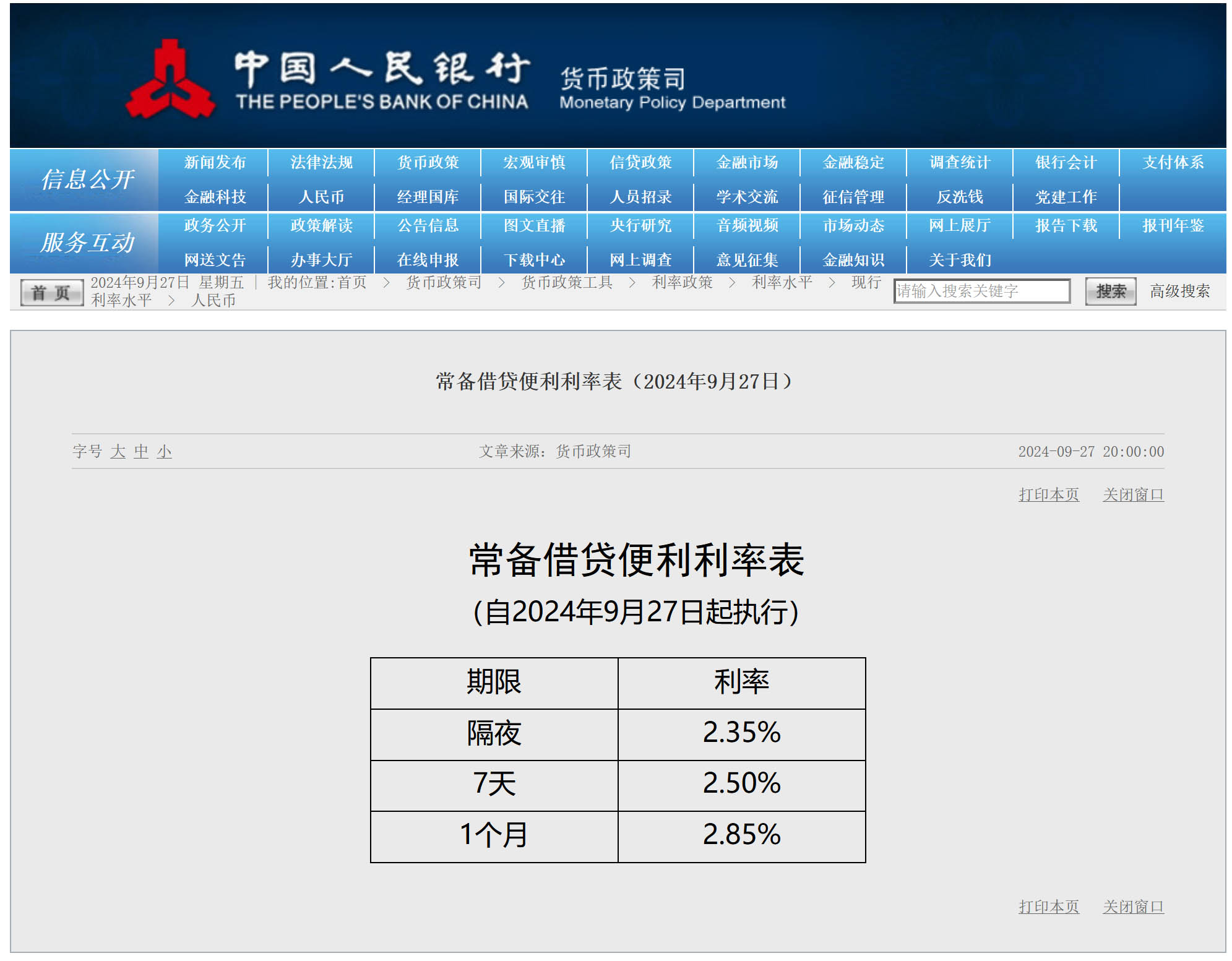Click 利率政策 breadcrumb link
Screen dimensions: 1232x961
click(x=682, y=283)
